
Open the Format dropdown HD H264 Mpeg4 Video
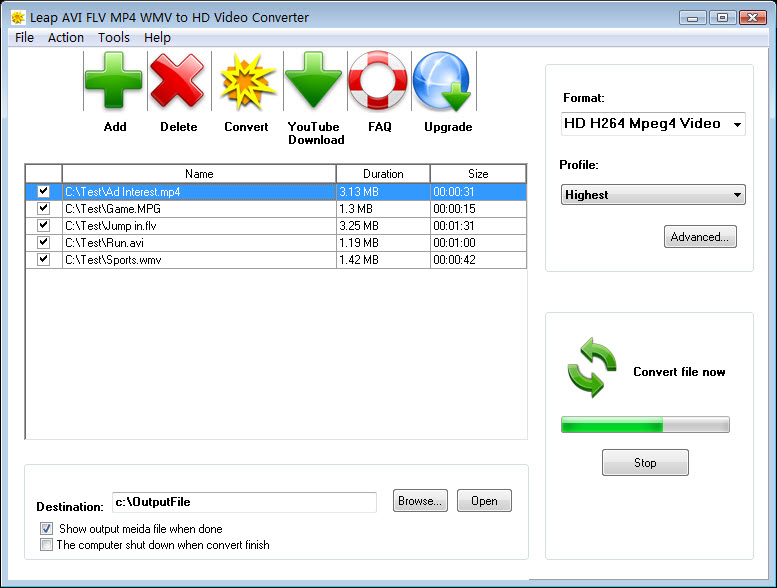[x=653, y=124]
